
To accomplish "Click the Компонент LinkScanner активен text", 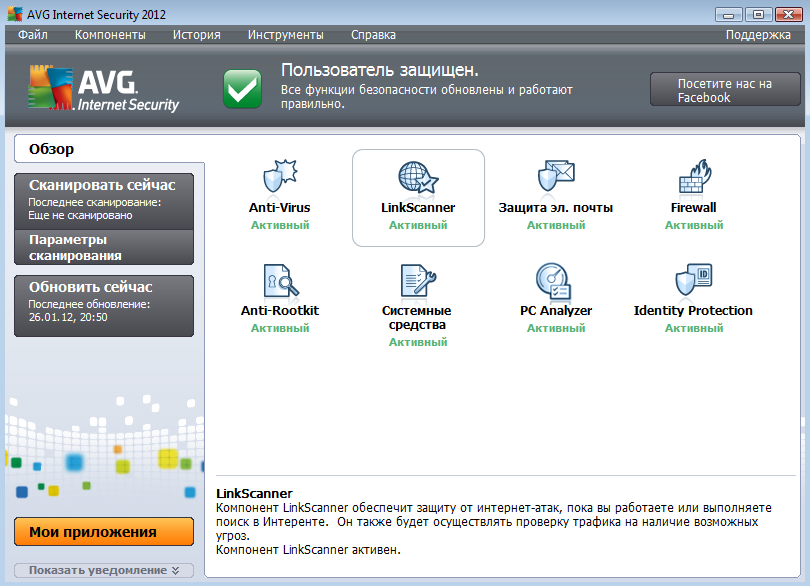I will [x=308, y=550].
